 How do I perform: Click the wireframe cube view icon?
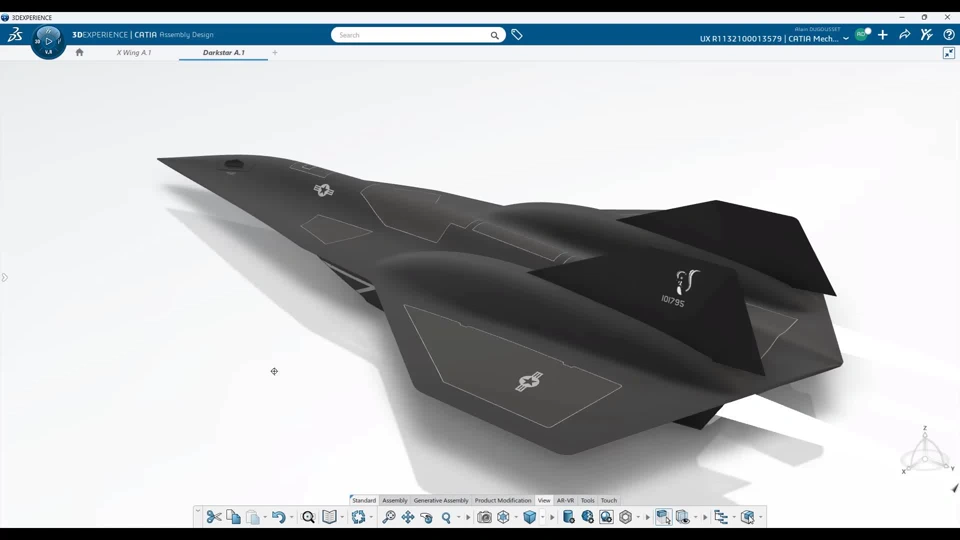click(503, 517)
